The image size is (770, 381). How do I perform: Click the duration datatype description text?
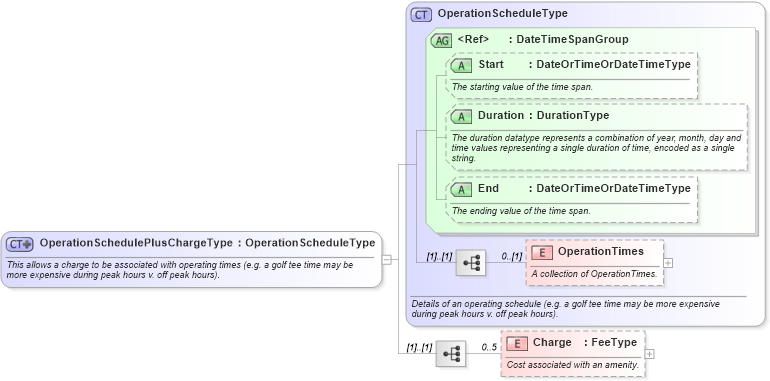[596, 148]
